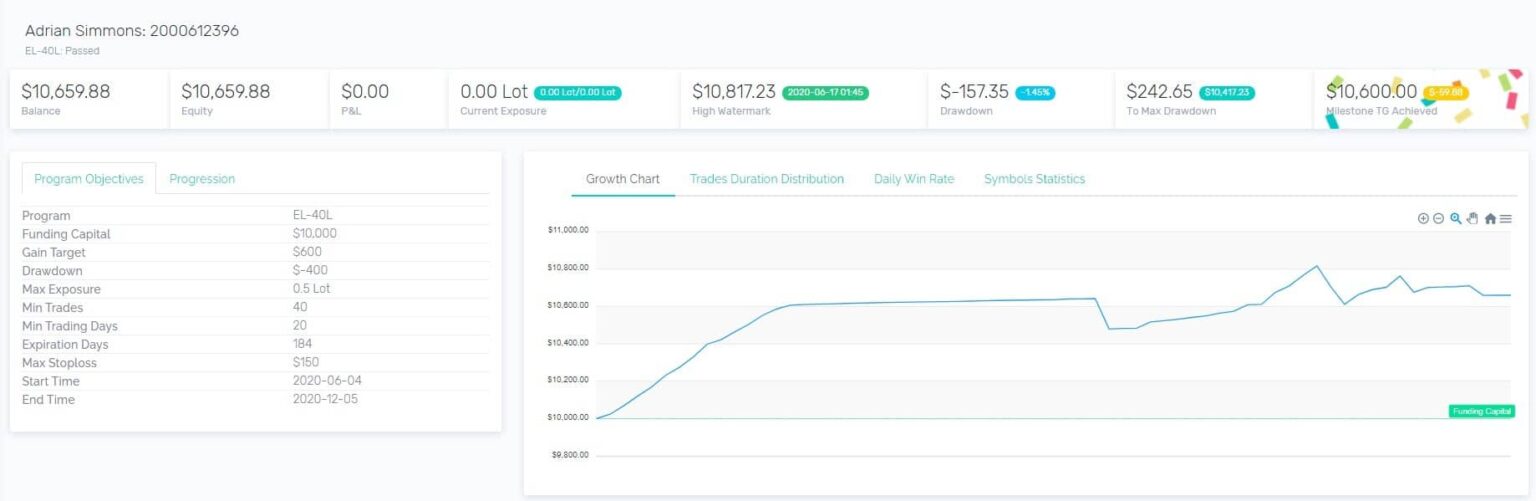1536x501 pixels.
Task: Switch to the Progression tab
Action: tap(202, 179)
